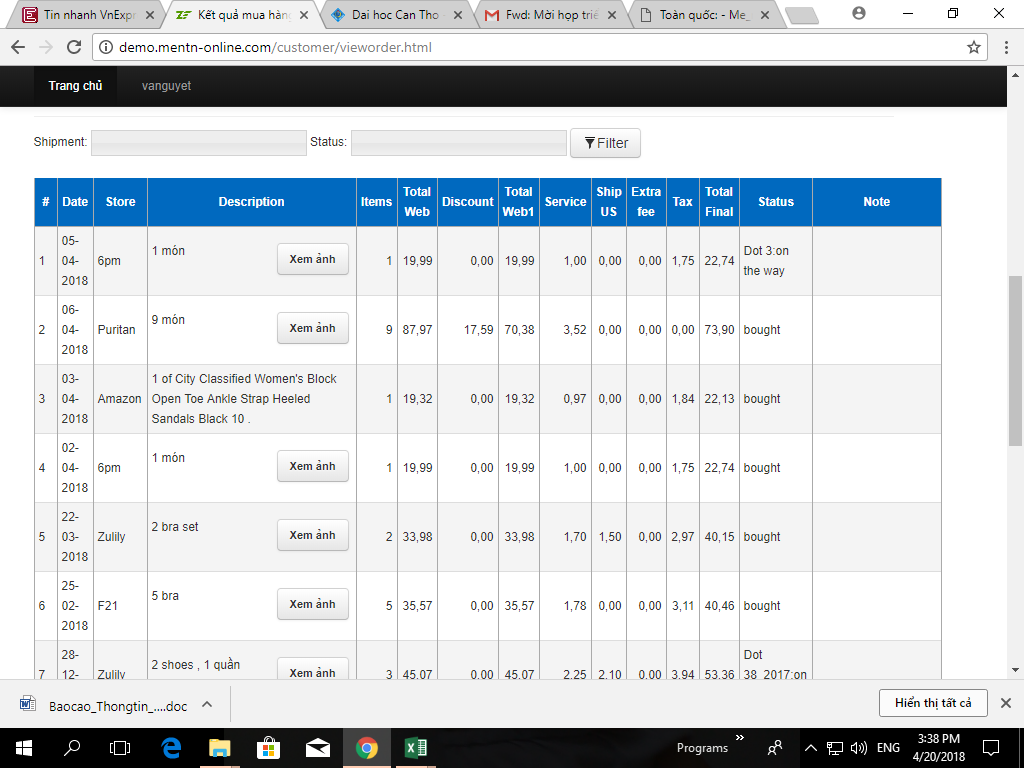Focus the address bar URL field
This screenshot has width=1024, height=768.
539,47
